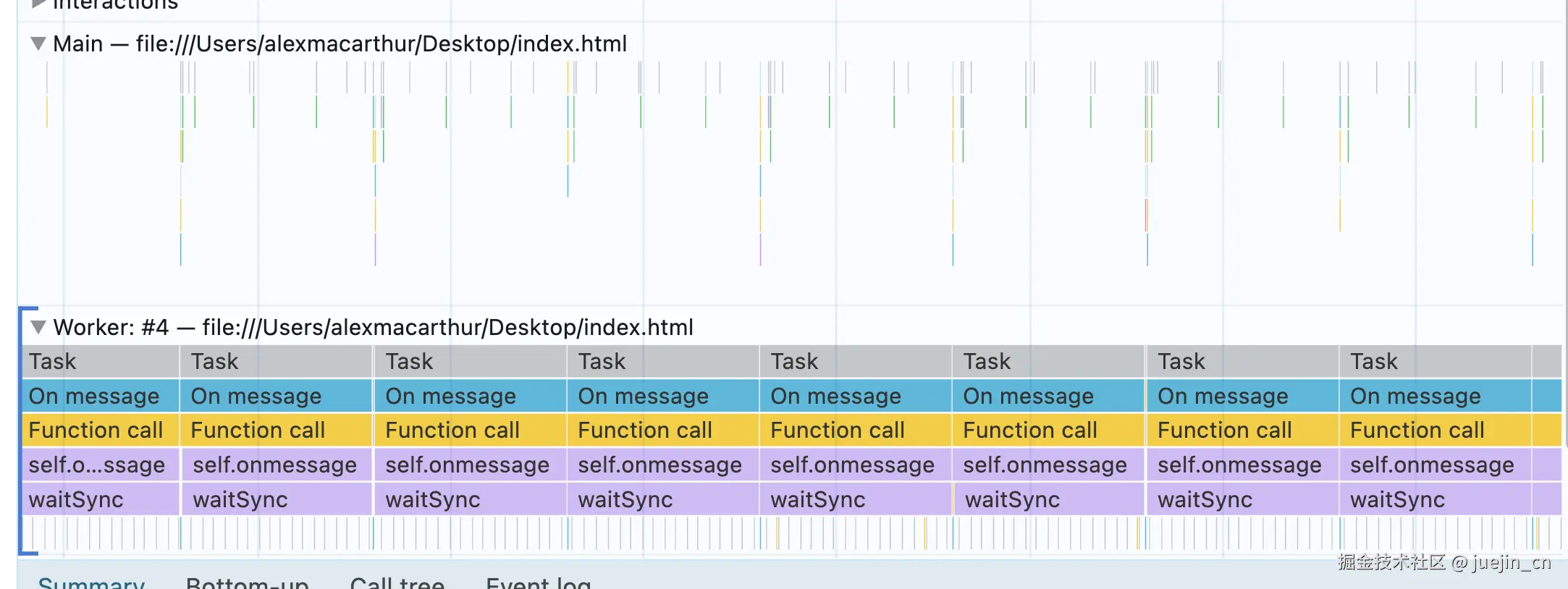Click the Main track title text
Screen dimensions: 1568x589
tap(340, 44)
